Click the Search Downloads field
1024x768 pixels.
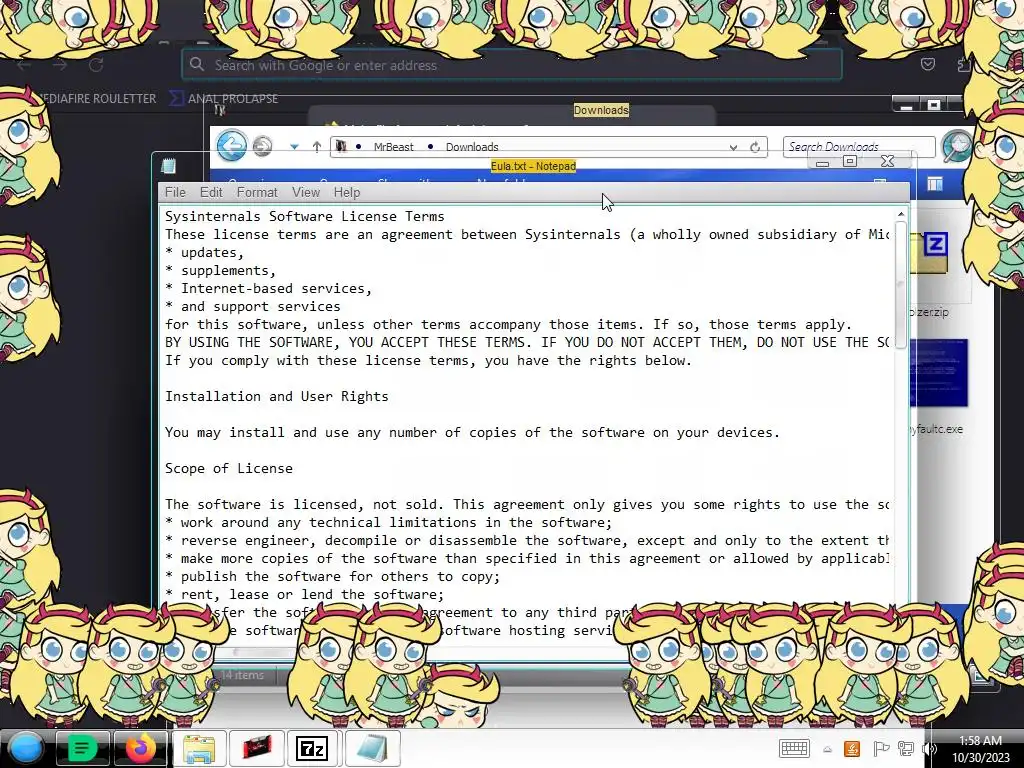(859, 147)
